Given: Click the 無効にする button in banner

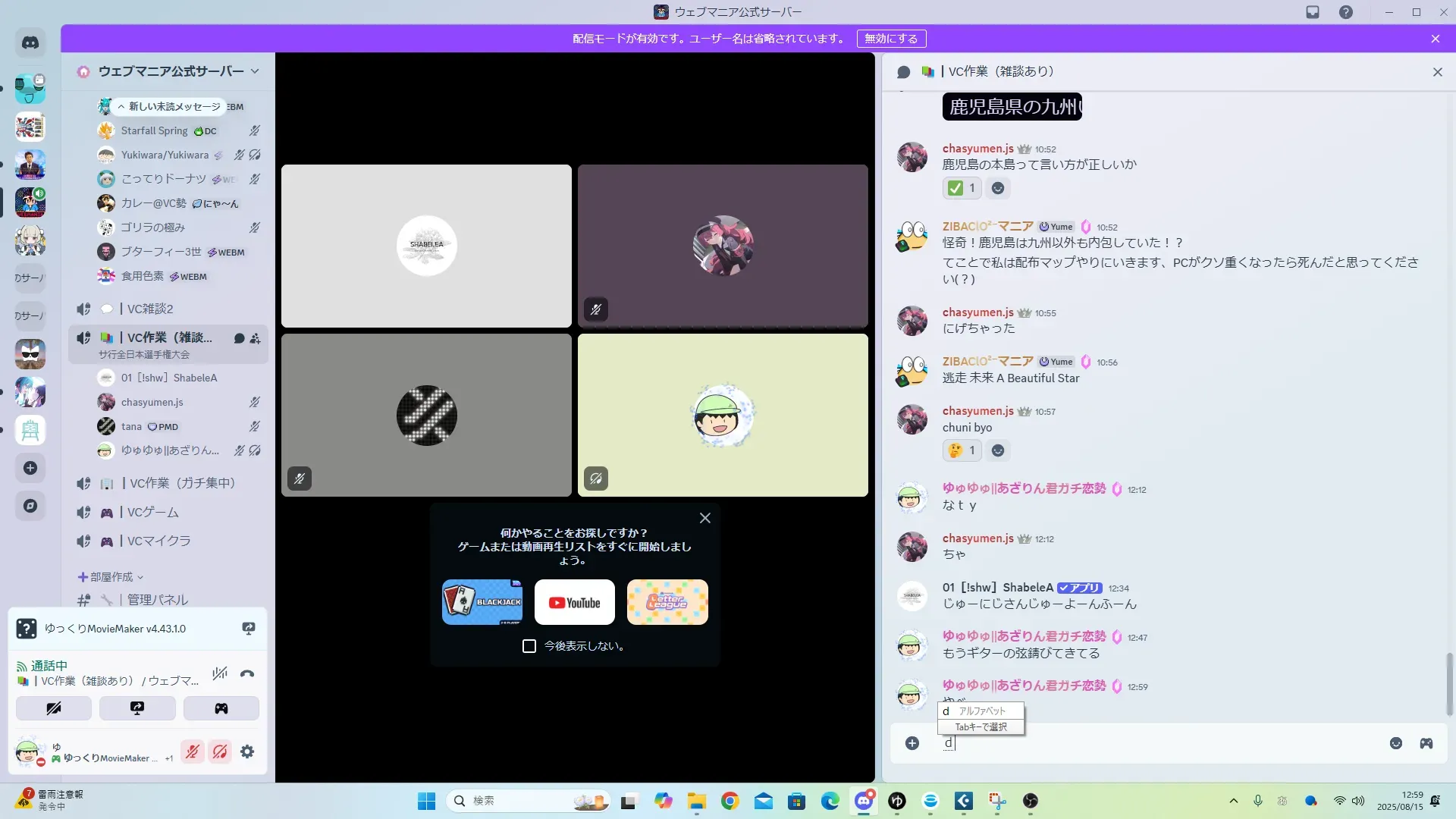Looking at the screenshot, I should [x=891, y=39].
